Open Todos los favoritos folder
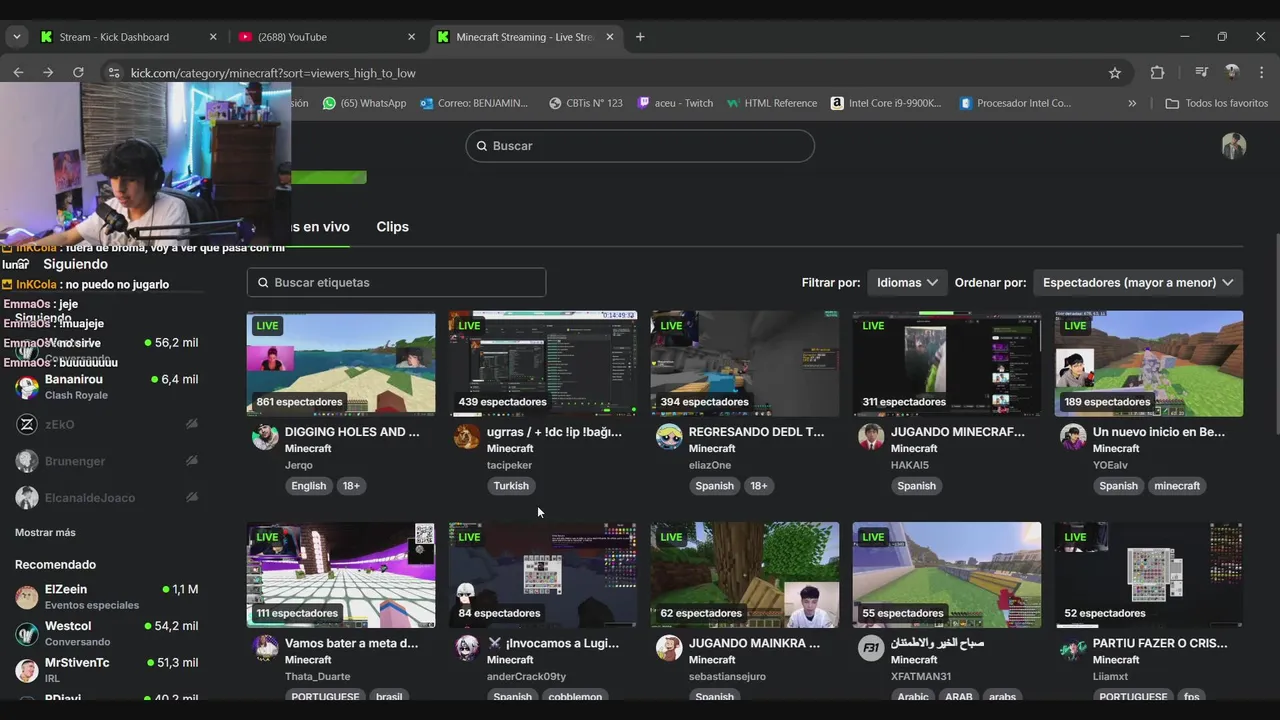Screen dimensions: 1280x720 [1216, 103]
